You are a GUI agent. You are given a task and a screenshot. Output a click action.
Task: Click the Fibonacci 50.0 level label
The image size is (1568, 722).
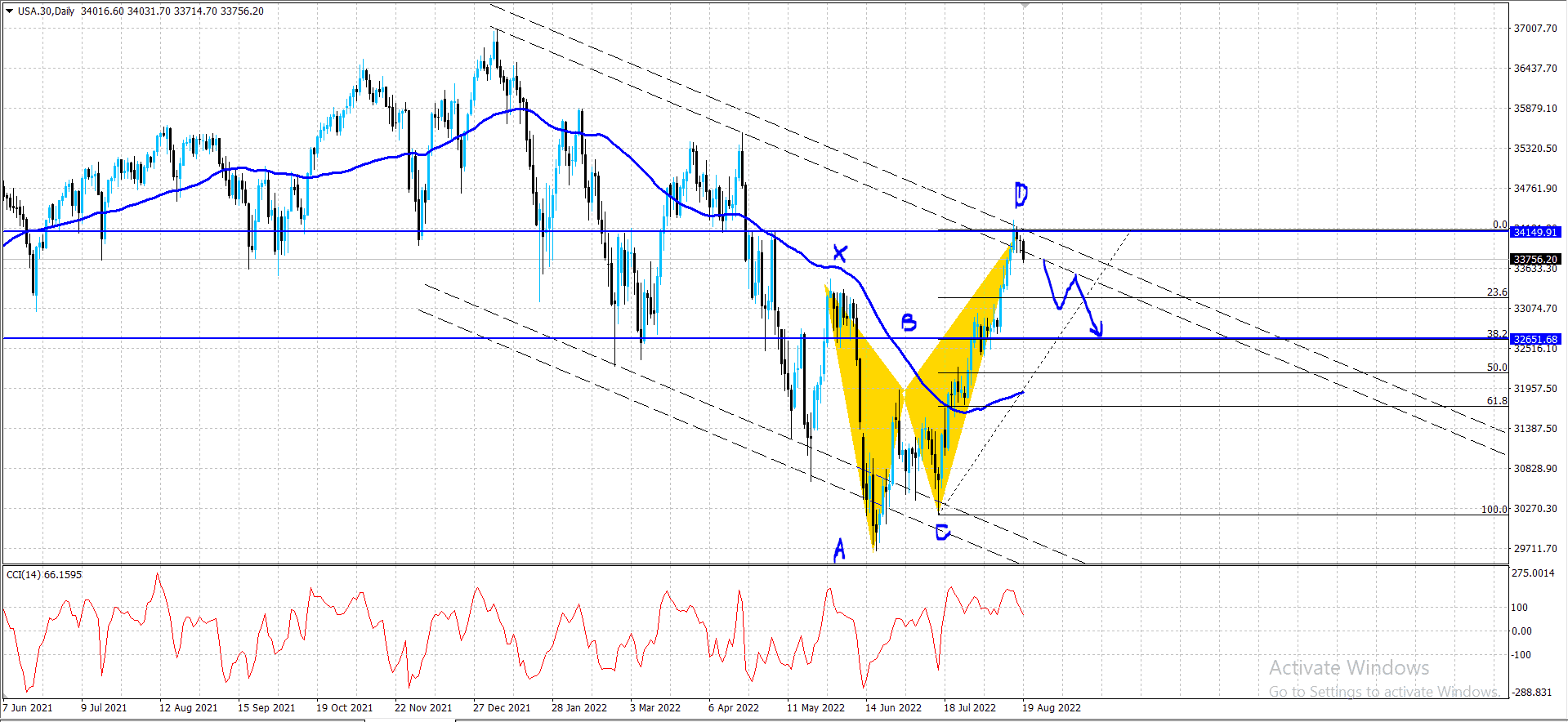pos(1497,368)
